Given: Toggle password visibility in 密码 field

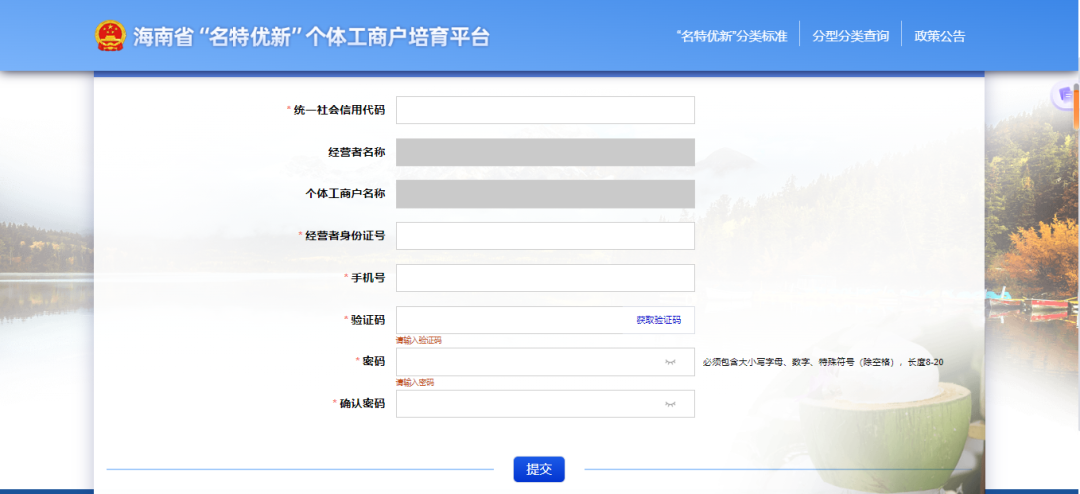Looking at the screenshot, I should coord(670,362).
